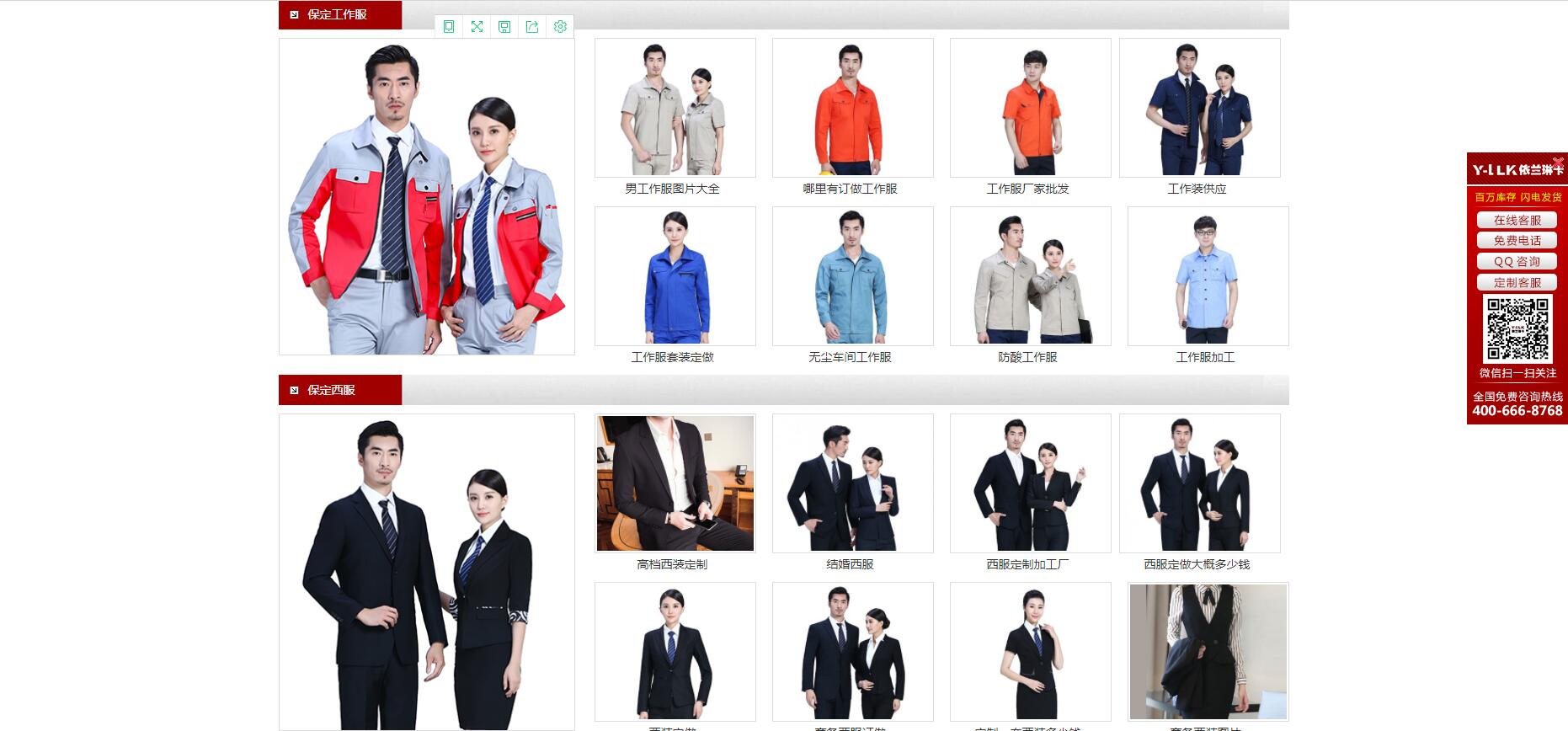Click the 免费电话 button

[x=1517, y=241]
